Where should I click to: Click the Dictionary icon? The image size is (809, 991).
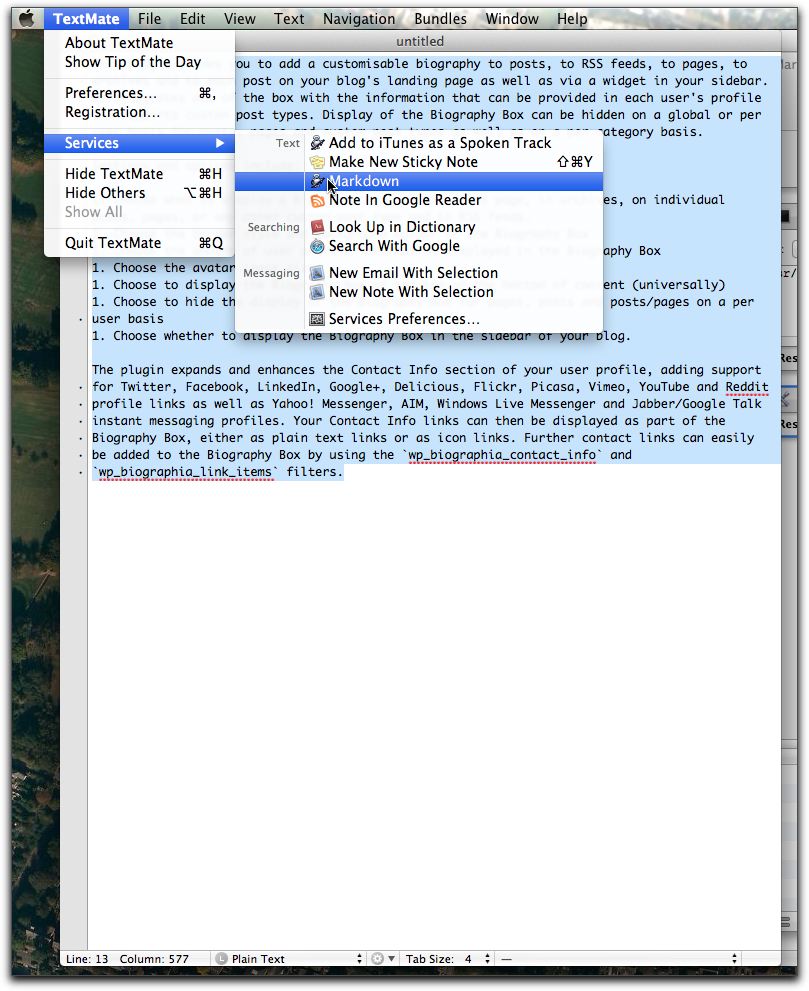tap(317, 227)
